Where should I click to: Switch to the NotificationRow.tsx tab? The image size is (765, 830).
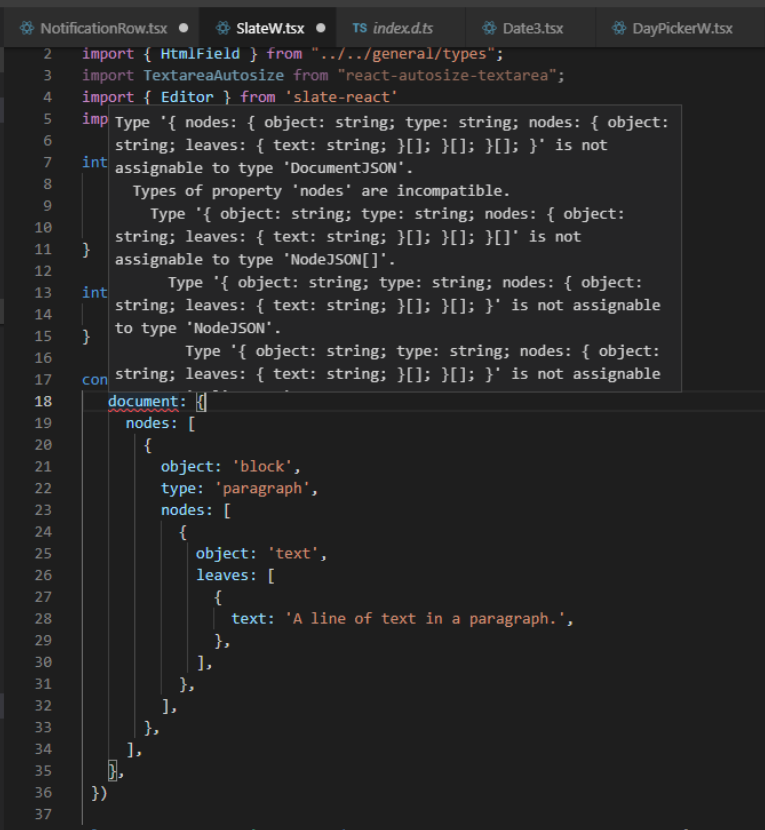(101, 28)
